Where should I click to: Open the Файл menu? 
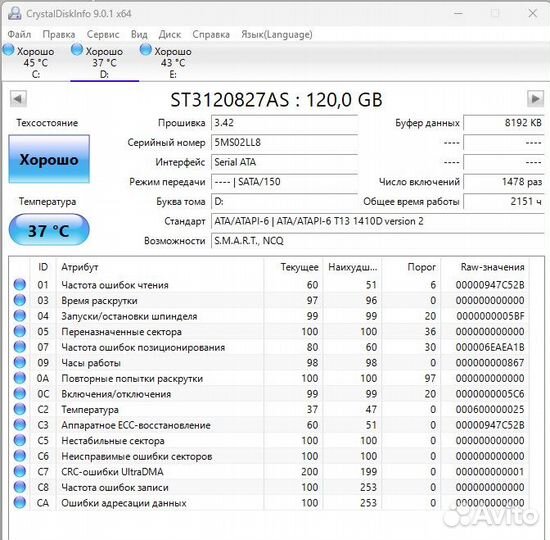(x=19, y=34)
